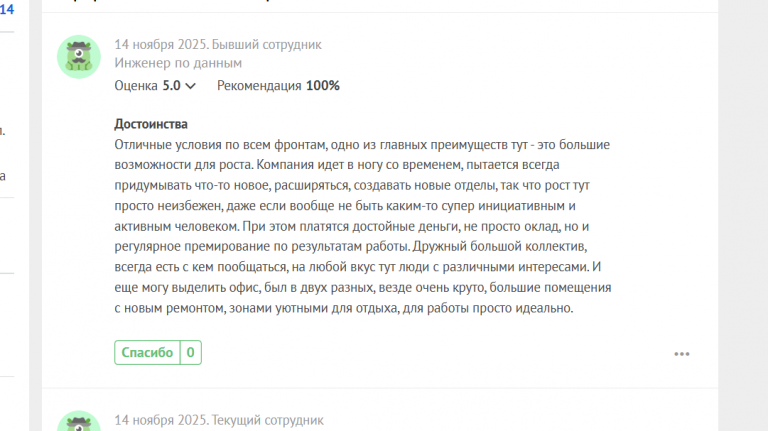Click the word Оценка in the review header
Image resolution: width=768 pixels, height=431 pixels.
[x=136, y=86]
